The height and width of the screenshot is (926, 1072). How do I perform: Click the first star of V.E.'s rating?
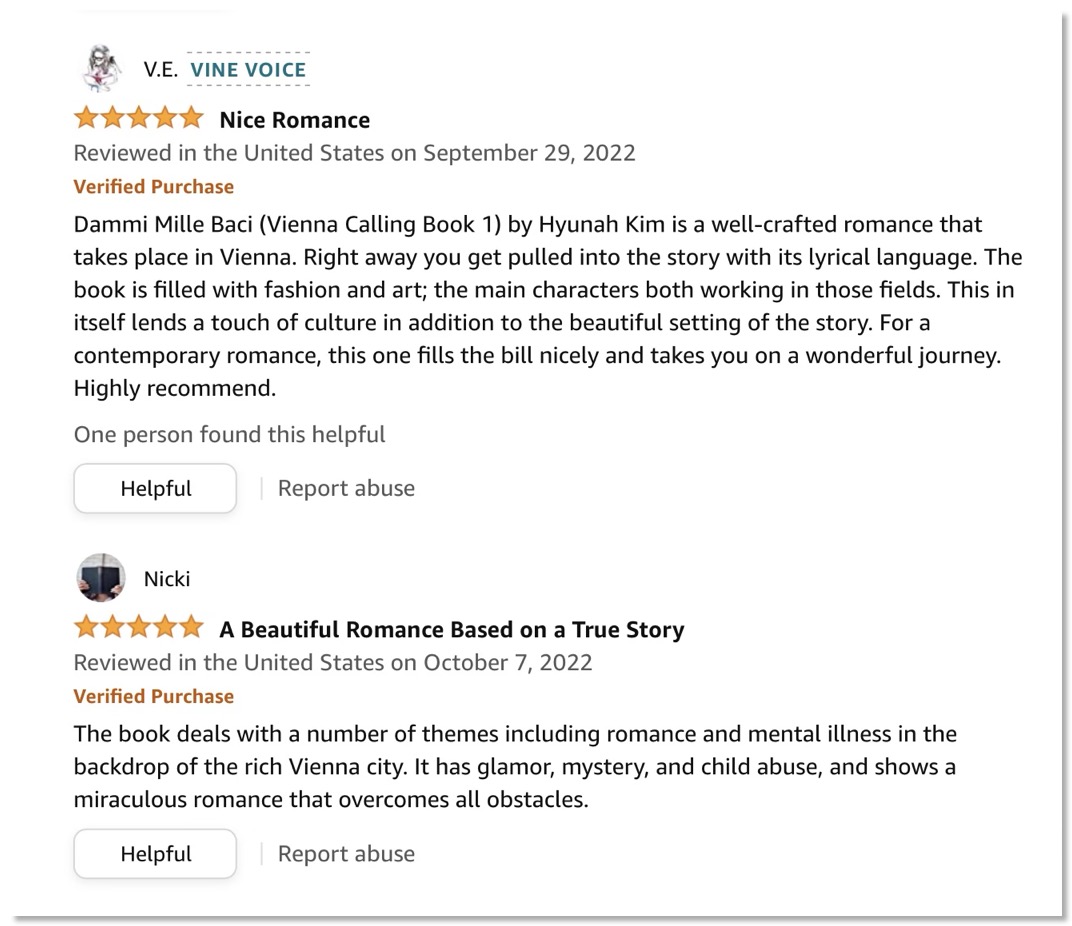click(86, 118)
